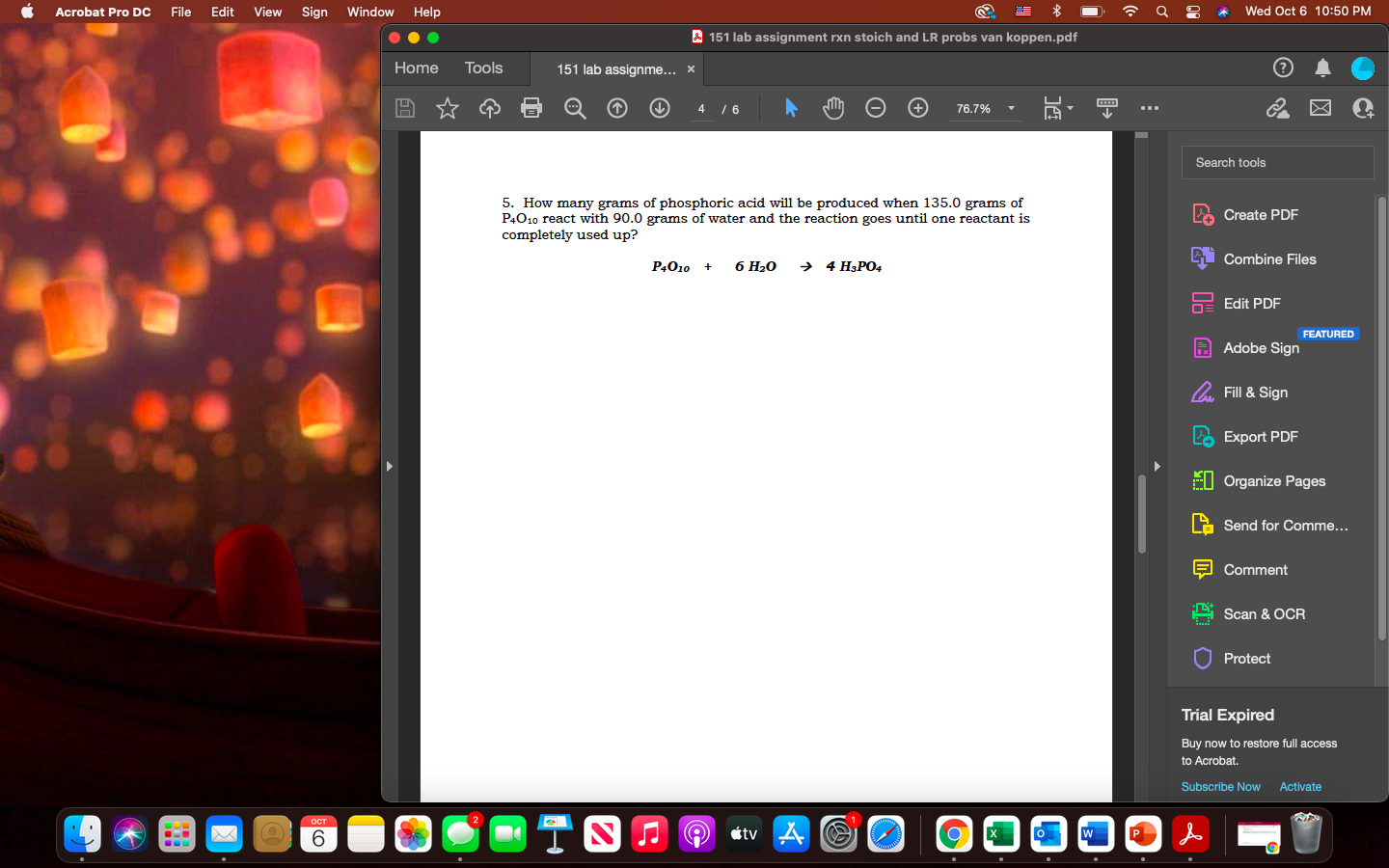The image size is (1389, 868).
Task: Zoom in with the plus icon
Action: [x=918, y=108]
